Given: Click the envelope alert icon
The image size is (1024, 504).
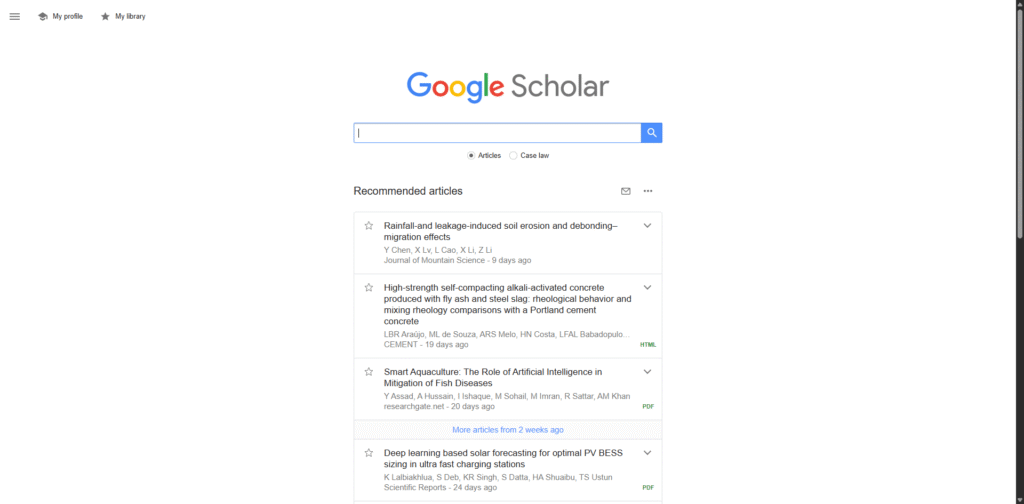Looking at the screenshot, I should pyautogui.click(x=626, y=191).
